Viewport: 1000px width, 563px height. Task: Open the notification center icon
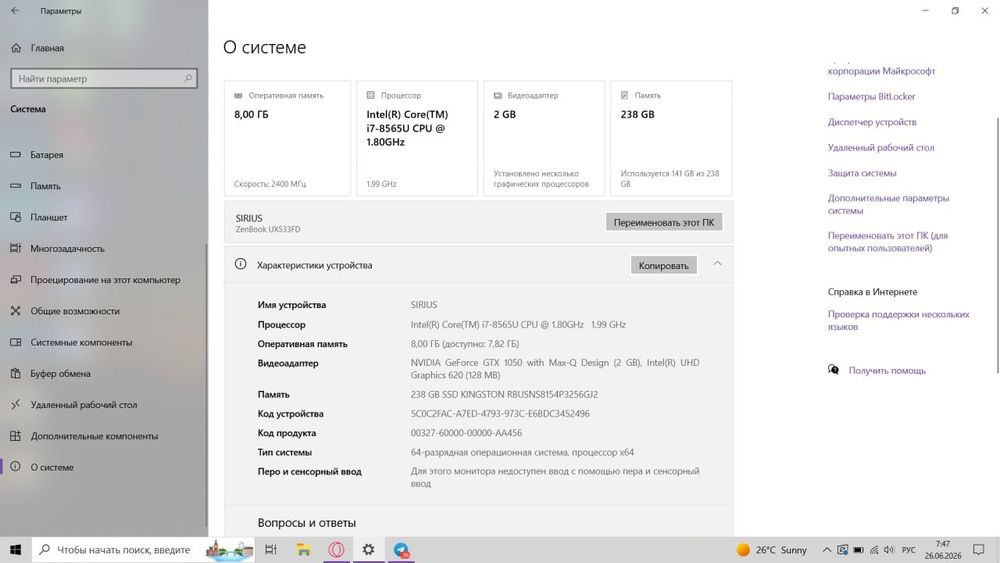tap(978, 550)
